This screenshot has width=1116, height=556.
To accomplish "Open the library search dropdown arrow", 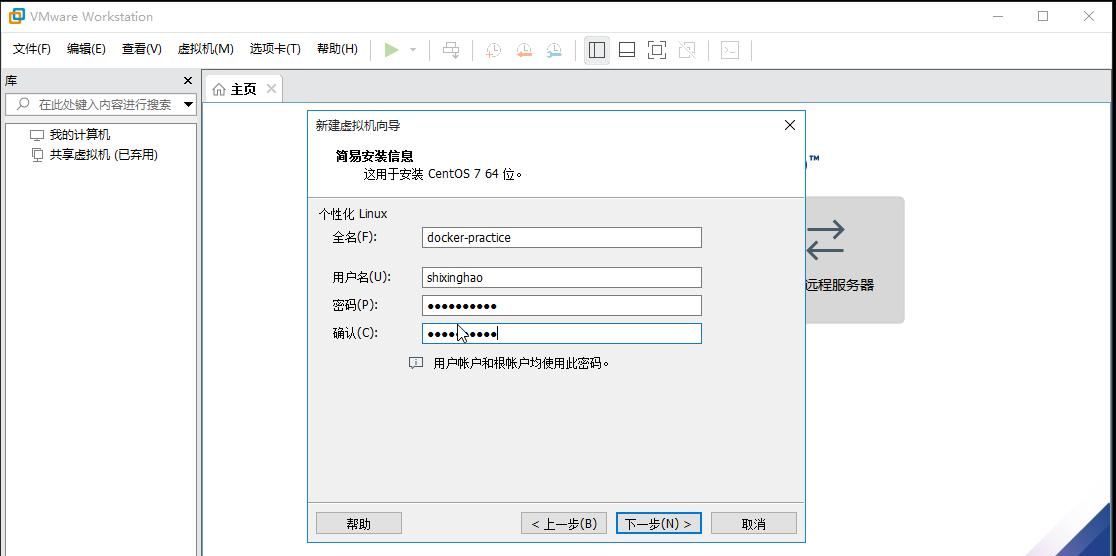I will tap(189, 105).
